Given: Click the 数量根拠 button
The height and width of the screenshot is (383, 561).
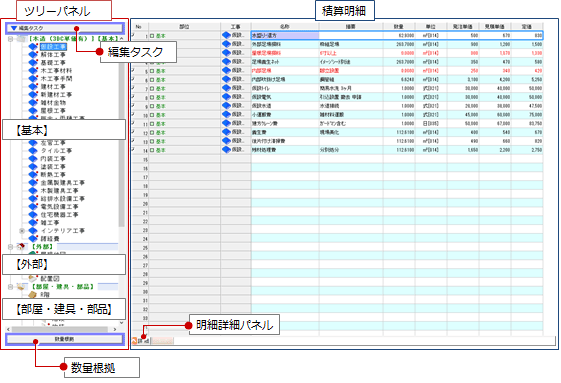Looking at the screenshot, I should [65, 339].
